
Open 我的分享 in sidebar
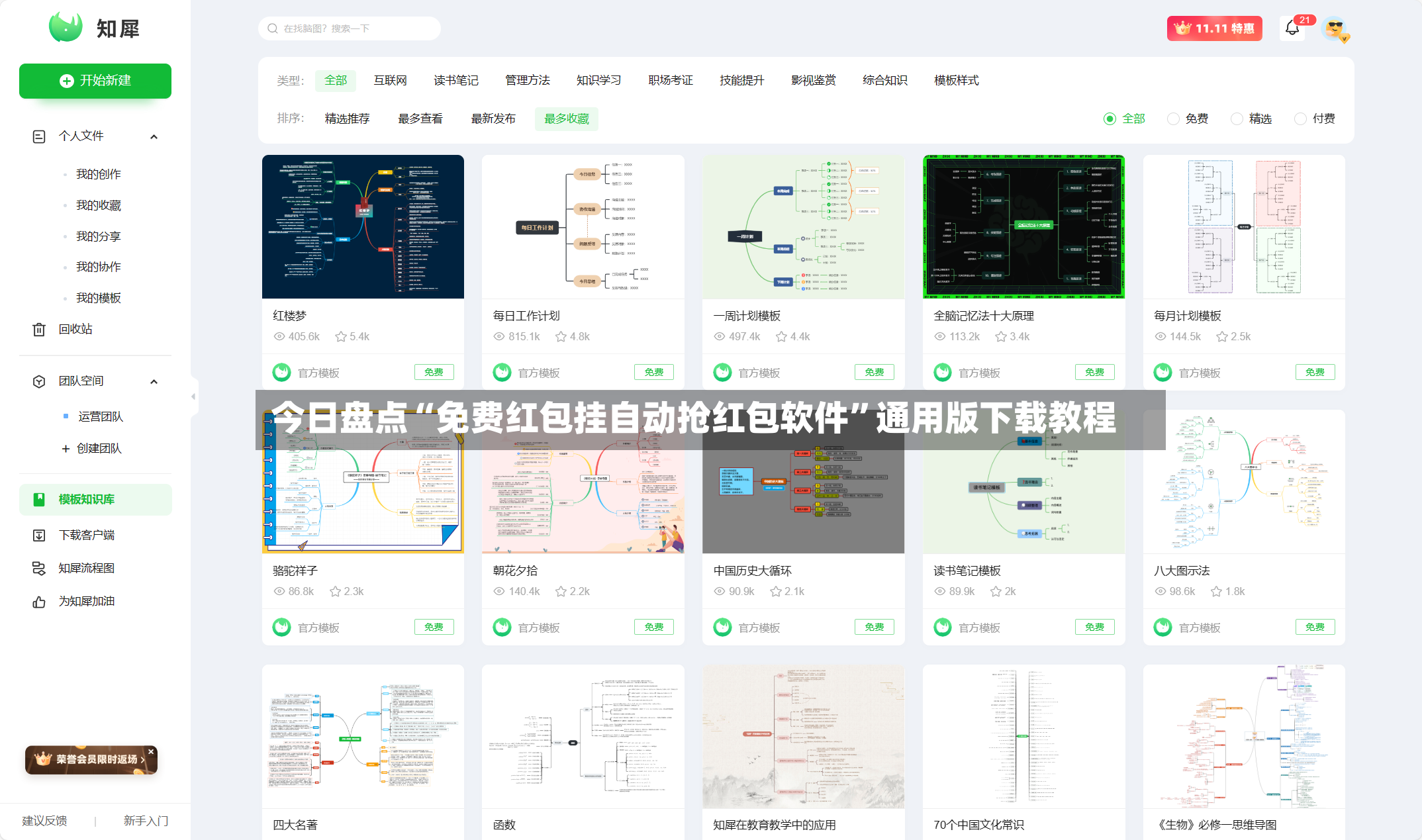(x=99, y=237)
